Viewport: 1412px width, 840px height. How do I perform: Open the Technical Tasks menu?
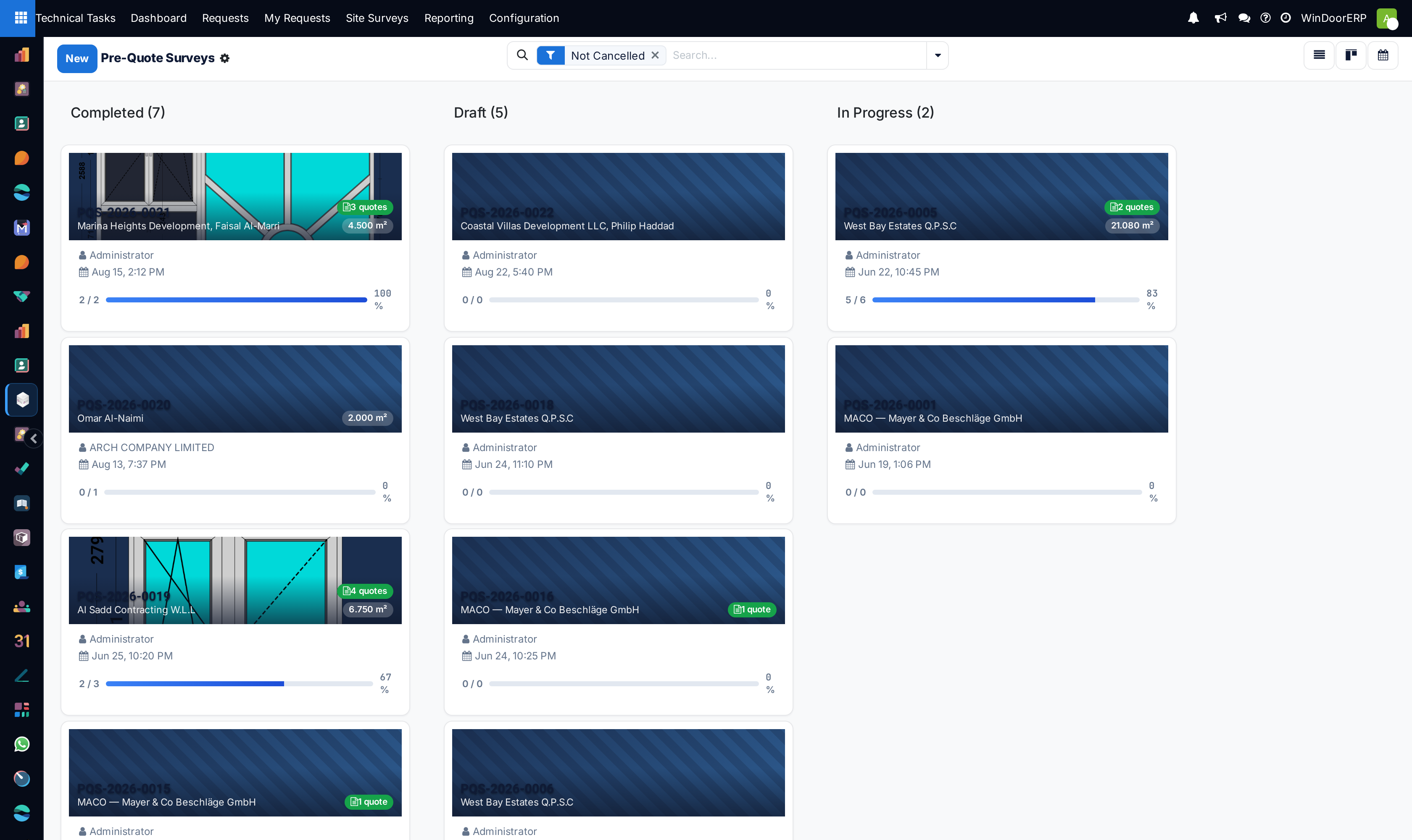75,18
